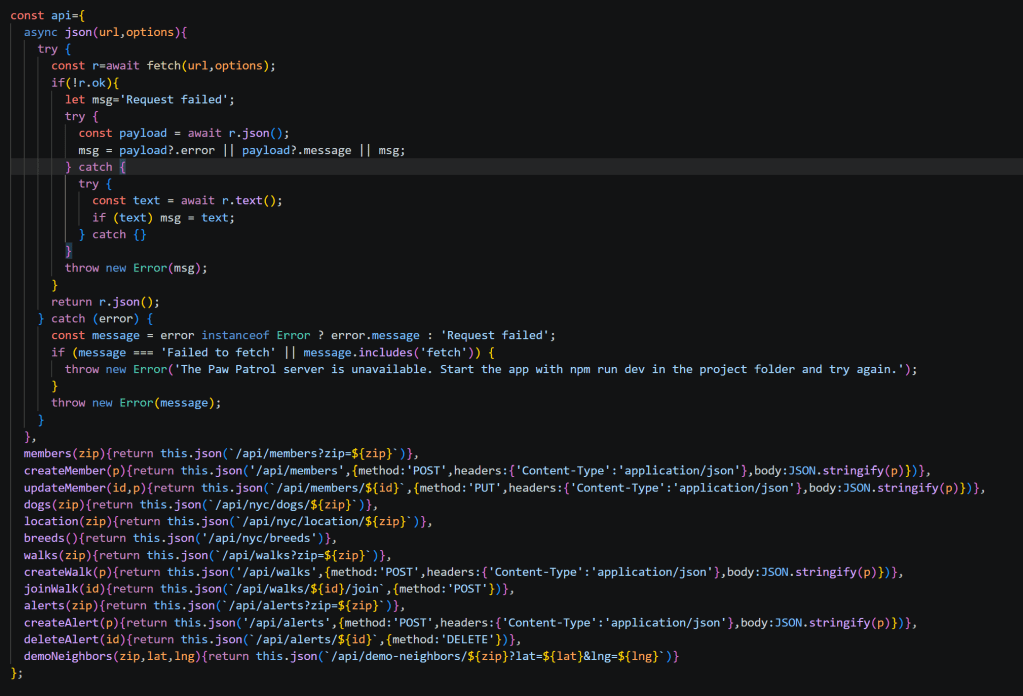Viewport: 1023px width, 696px height.
Task: Click 'const payload = await r.json();' line
Action: tap(184, 133)
